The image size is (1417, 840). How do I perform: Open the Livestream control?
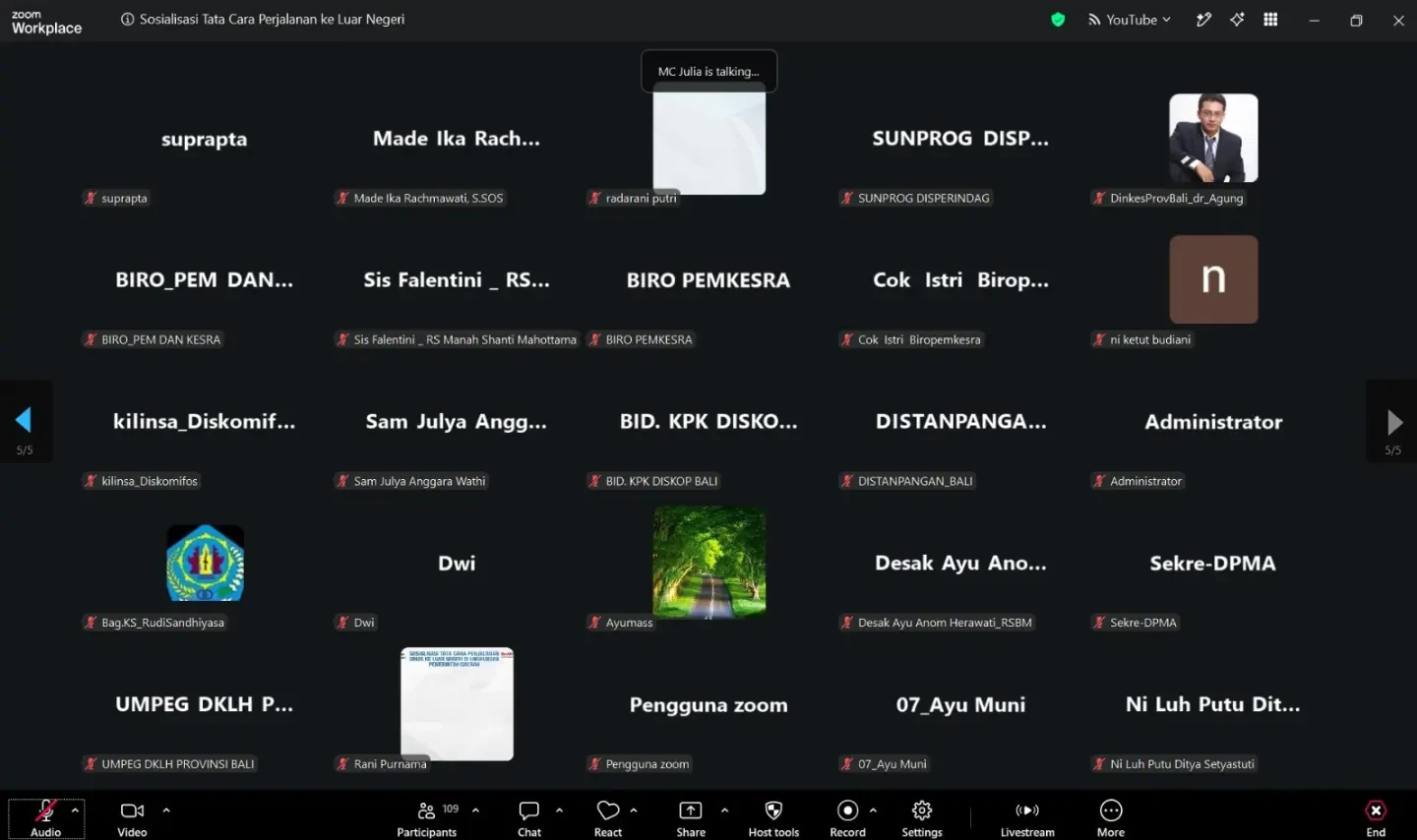[x=1027, y=818]
